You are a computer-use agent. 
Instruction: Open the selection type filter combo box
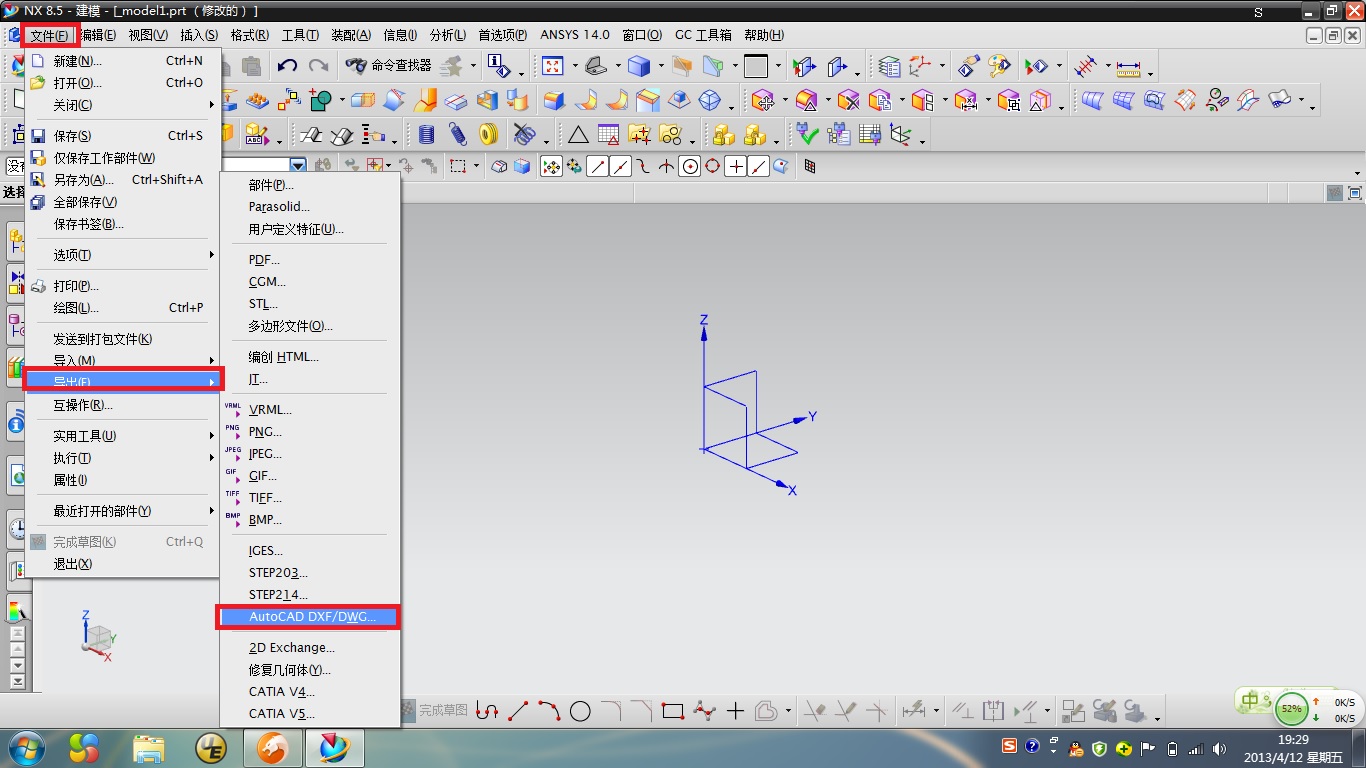pyautogui.click(x=264, y=166)
